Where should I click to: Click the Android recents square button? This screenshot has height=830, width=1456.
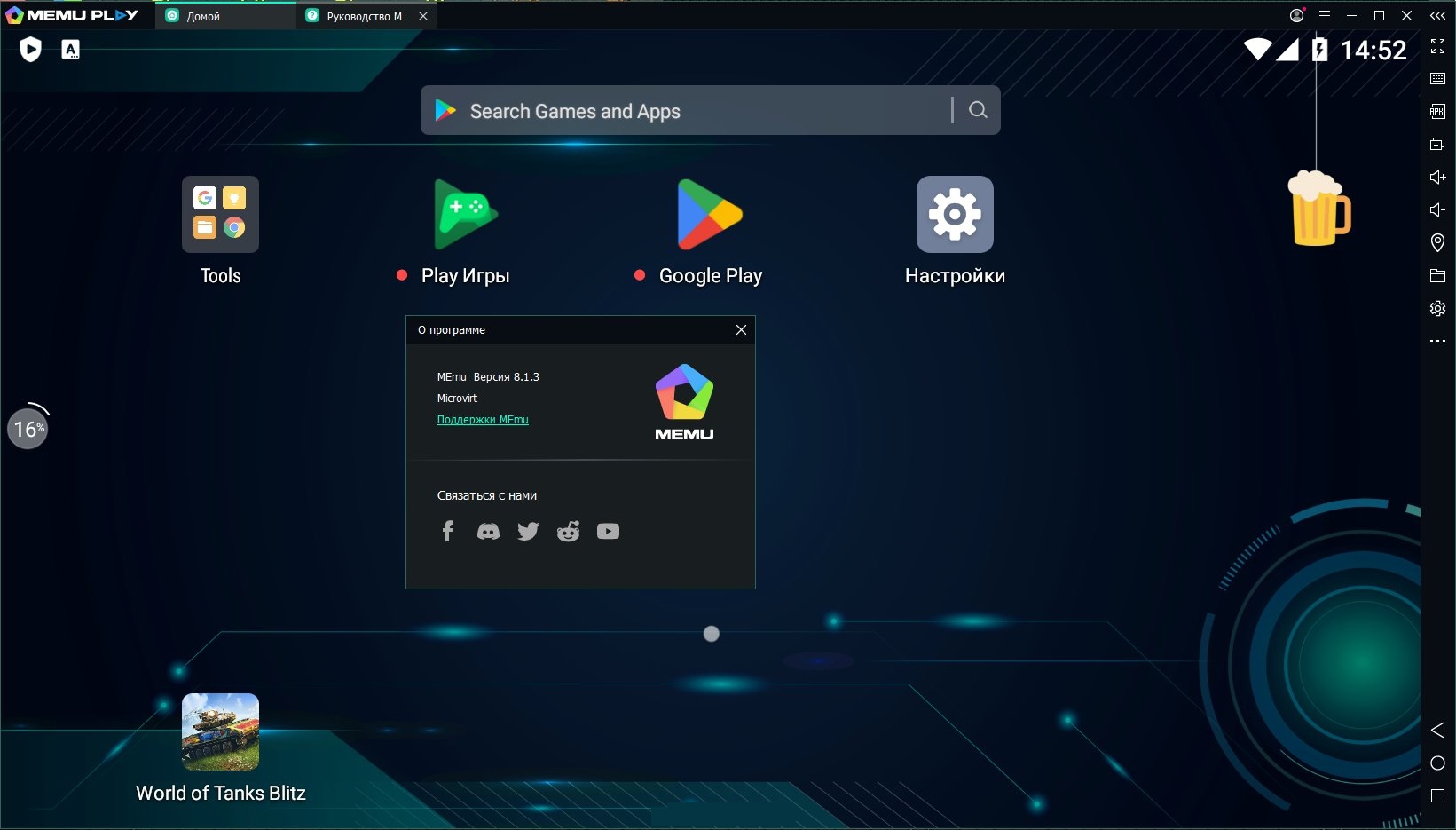click(x=1438, y=796)
